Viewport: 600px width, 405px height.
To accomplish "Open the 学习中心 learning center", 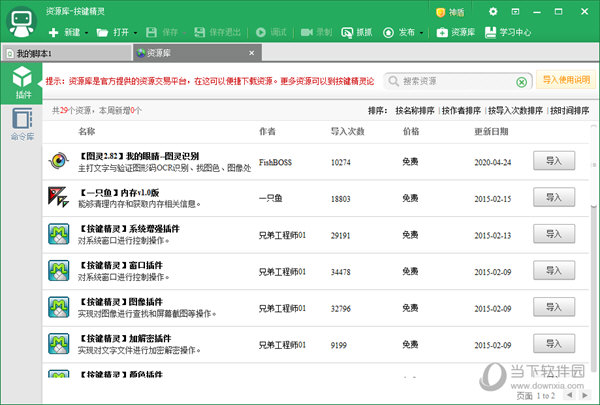I will [x=508, y=33].
